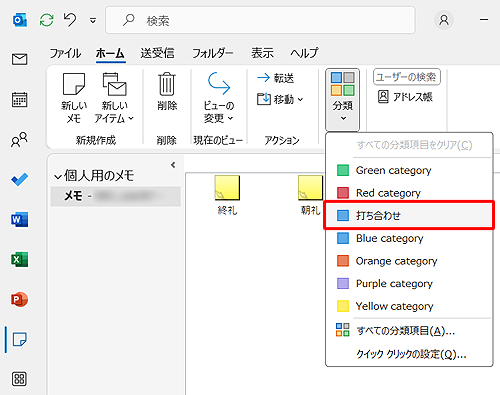This screenshot has width=500, height=395.
Task: Create a 新しいメモ note
Action: point(74,98)
